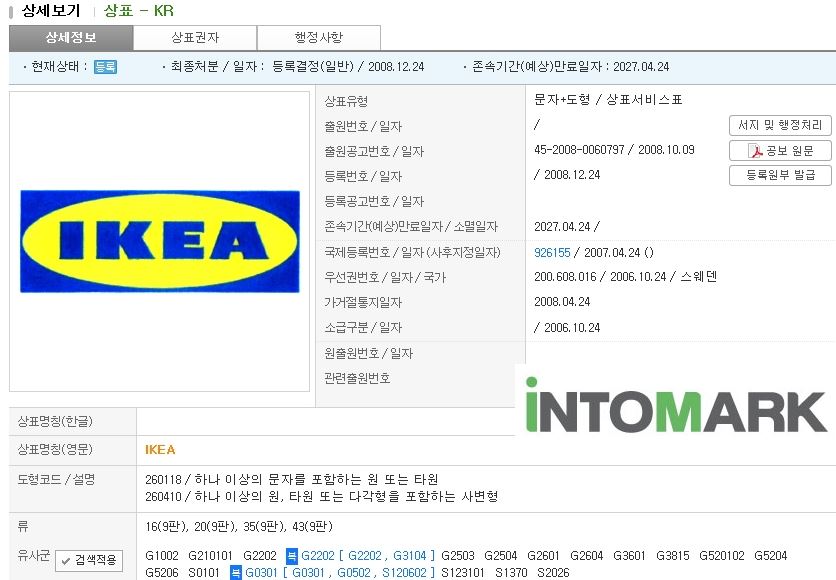Click the 소급구분 / 일자 value 2006.10.24
836x580 pixels.
tap(572, 327)
